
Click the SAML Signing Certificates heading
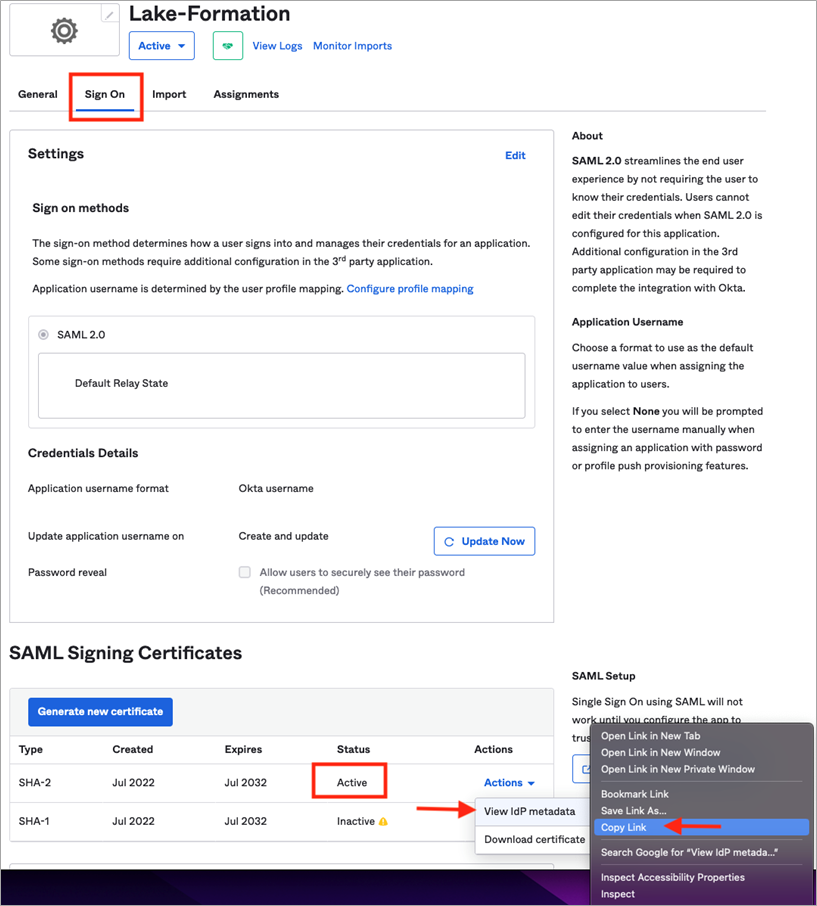click(125, 653)
